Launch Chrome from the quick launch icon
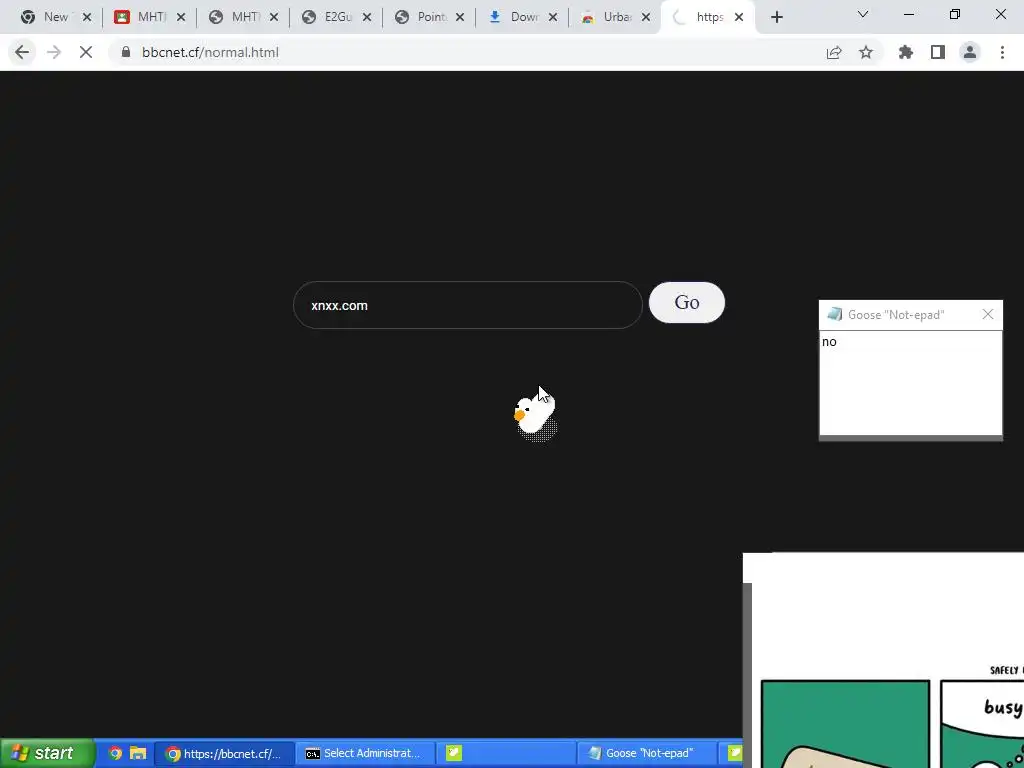Viewport: 1024px width, 768px height. coord(115,753)
